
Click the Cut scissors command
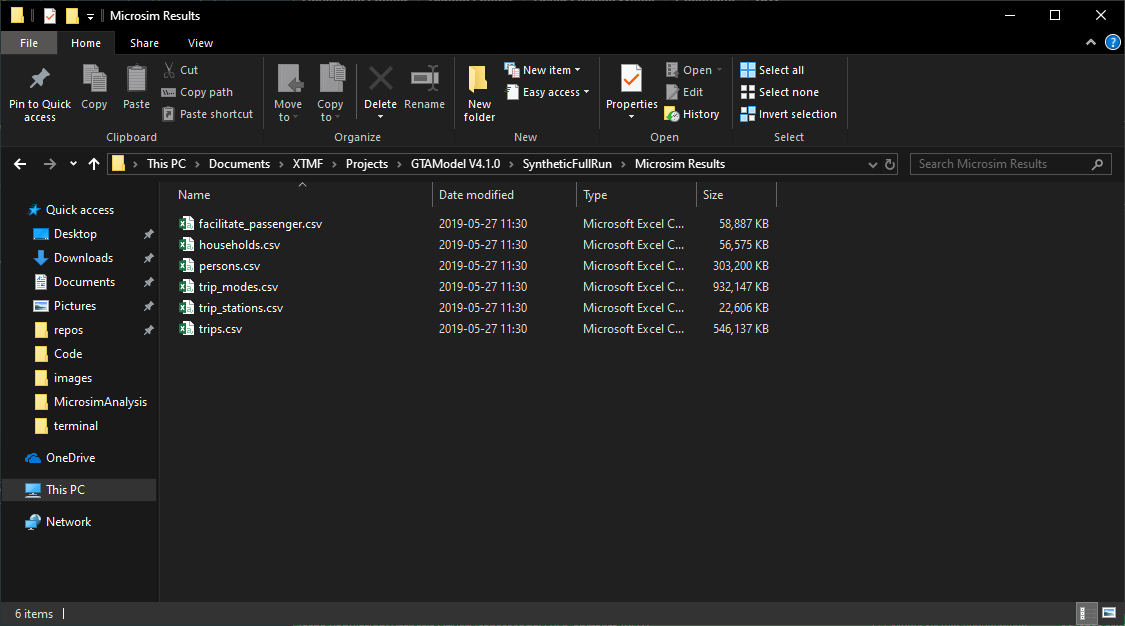[x=180, y=70]
